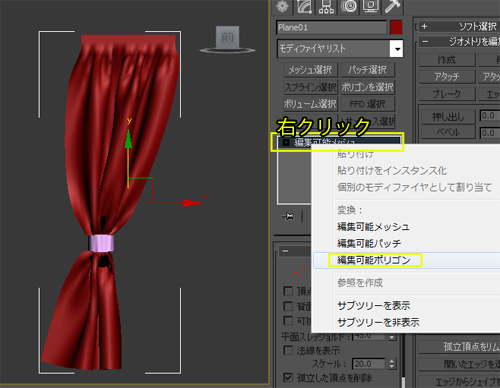This screenshot has width=500, height=388.
Task: Select サブツリーを非表示 menu entry
Action: 378,322
